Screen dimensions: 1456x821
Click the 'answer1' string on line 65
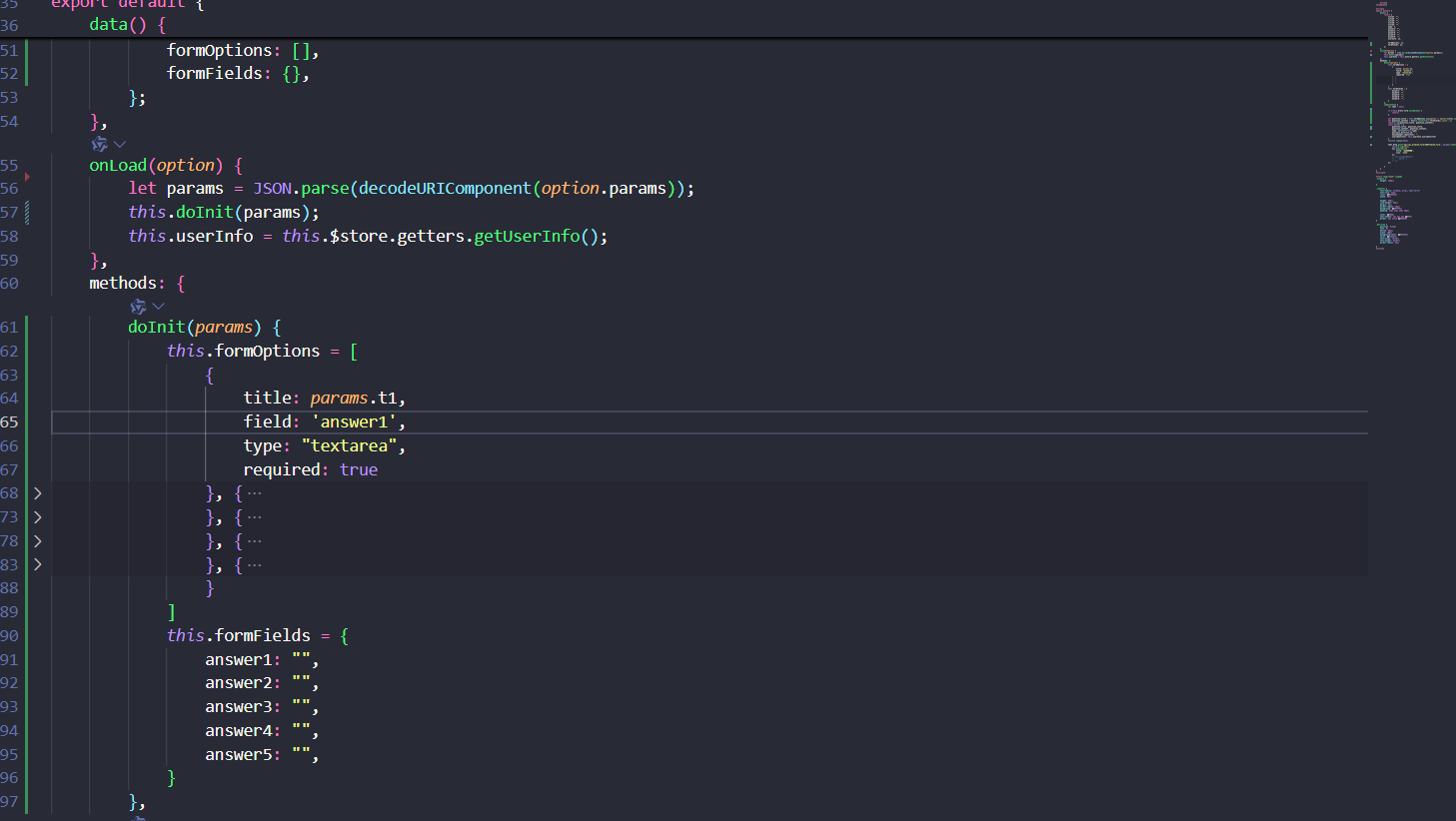coord(354,422)
